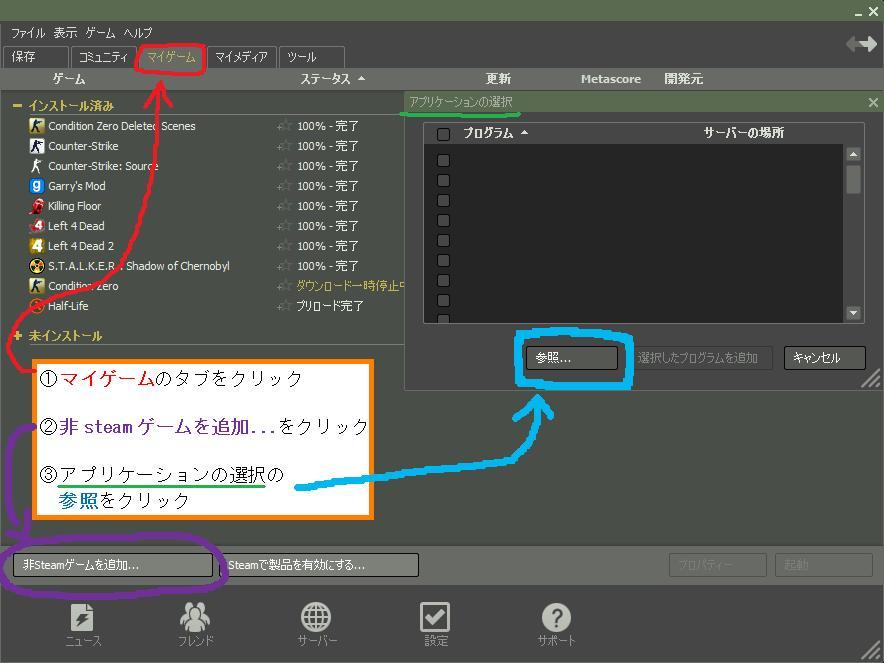This screenshot has width=884, height=663.
Task: Check the third program checkbox in list
Action: [444, 201]
